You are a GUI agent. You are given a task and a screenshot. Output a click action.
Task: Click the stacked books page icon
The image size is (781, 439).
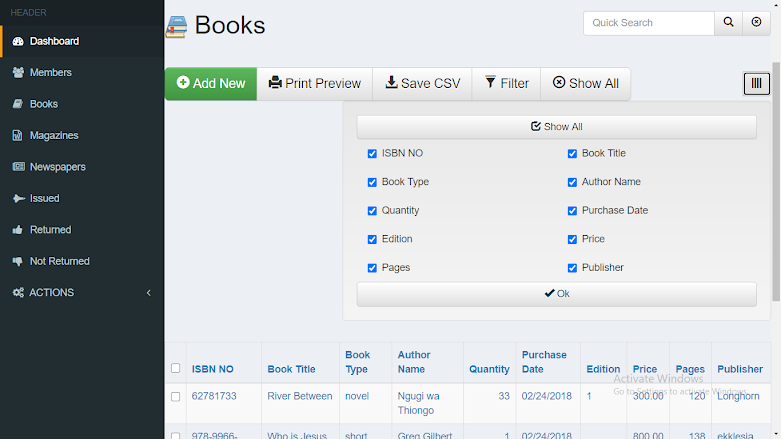[176, 26]
